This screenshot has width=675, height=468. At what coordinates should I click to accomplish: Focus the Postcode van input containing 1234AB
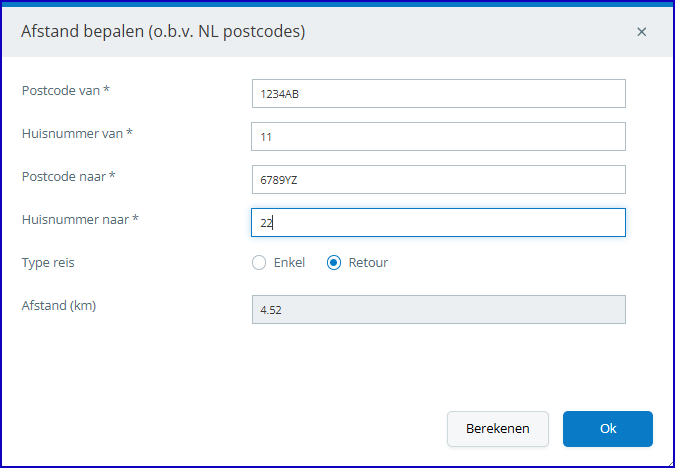click(x=439, y=93)
